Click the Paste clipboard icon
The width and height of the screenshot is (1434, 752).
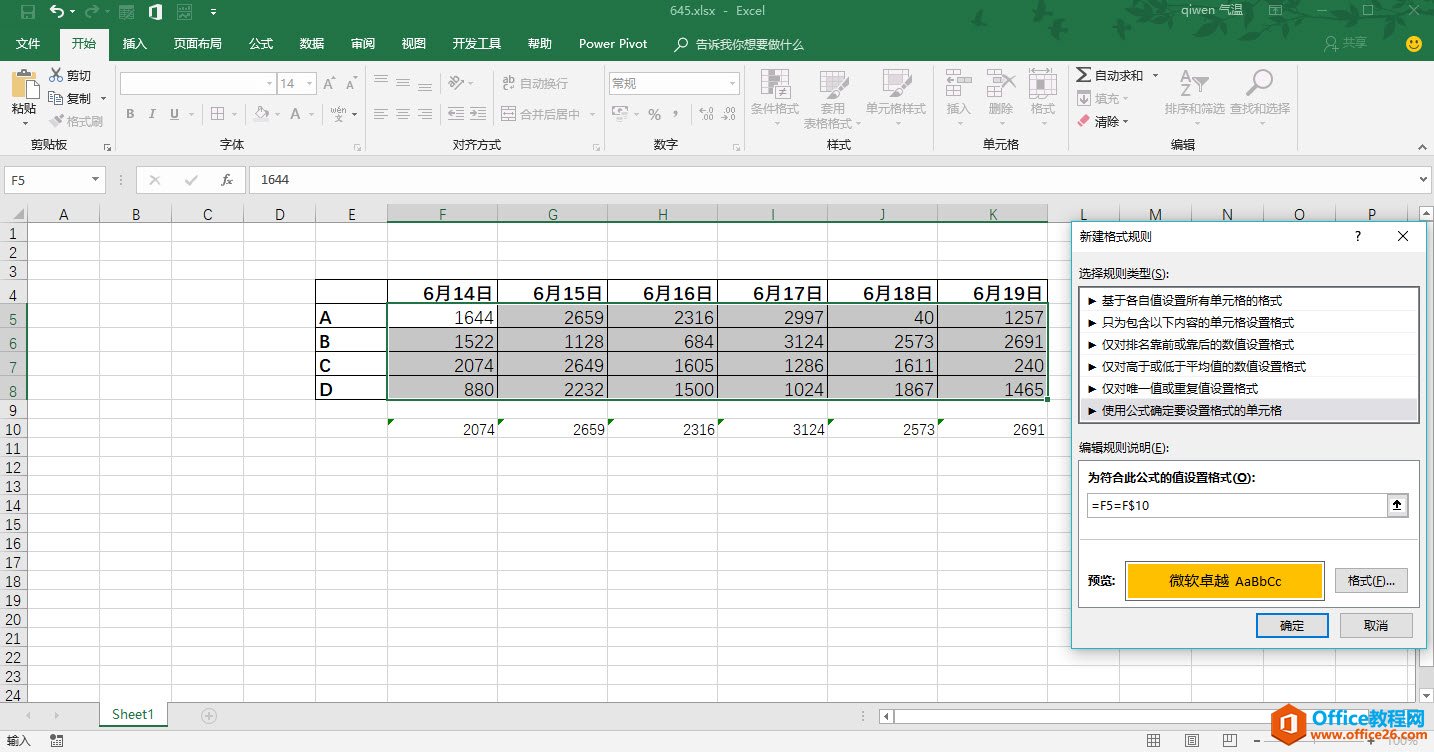pos(24,84)
